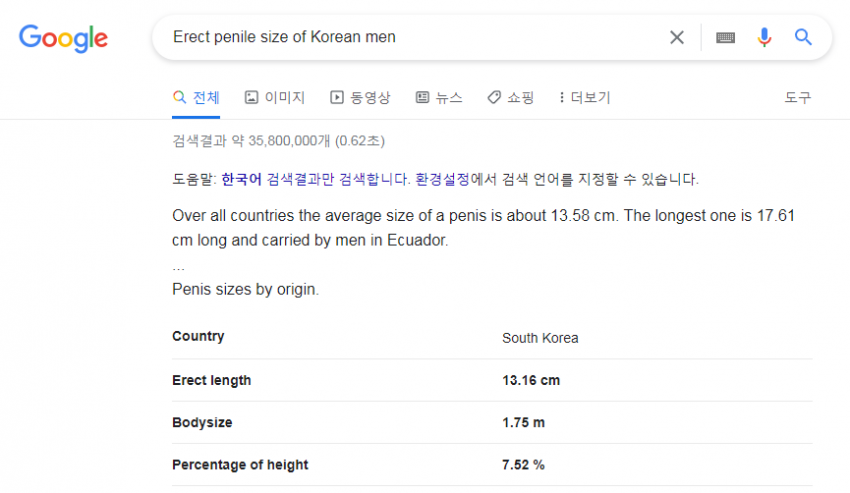Viewport: 850px width, 493px height.
Task: Click the video tab play icon
Action: (x=337, y=97)
